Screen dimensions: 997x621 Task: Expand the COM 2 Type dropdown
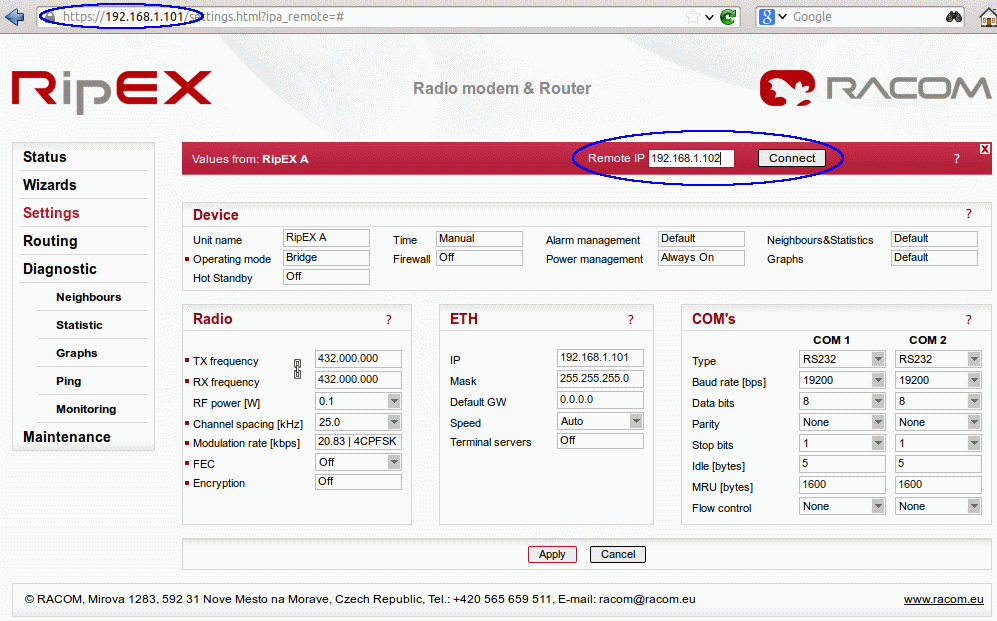click(974, 358)
